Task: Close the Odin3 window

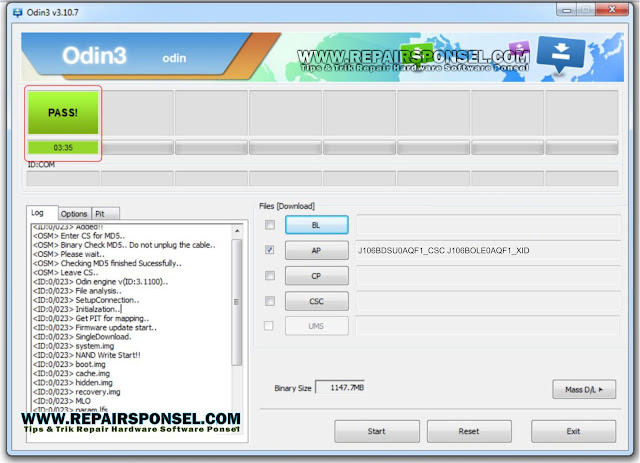Action: [x=612, y=9]
